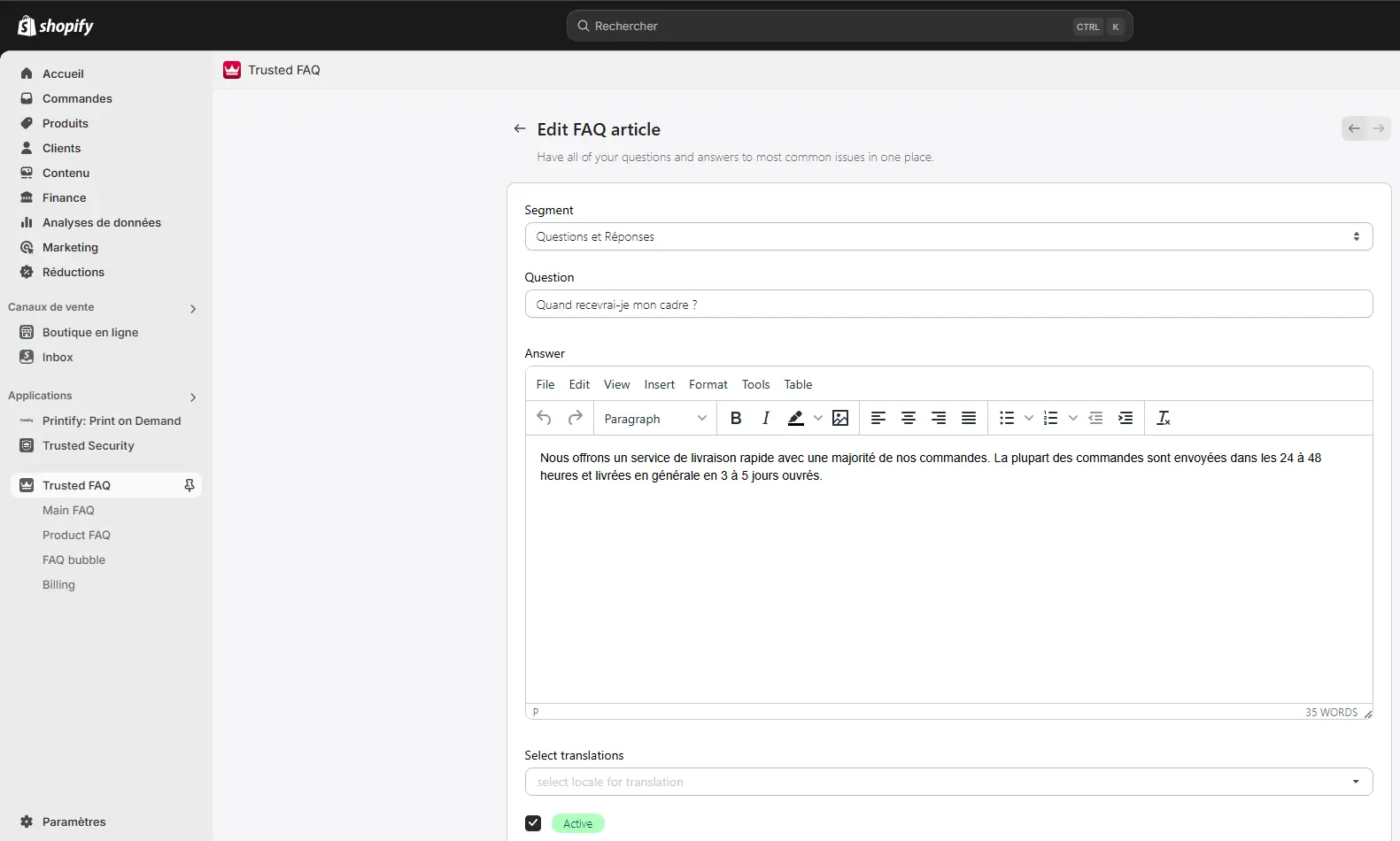
Task: Justify the answer text
Action: [x=969, y=419]
